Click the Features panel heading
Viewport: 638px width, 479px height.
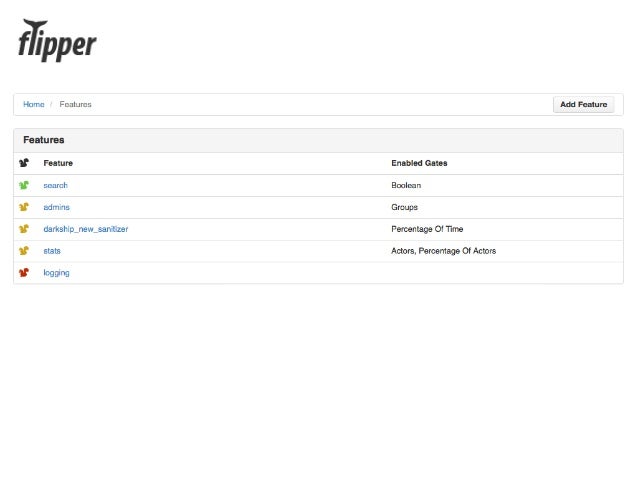click(x=44, y=140)
